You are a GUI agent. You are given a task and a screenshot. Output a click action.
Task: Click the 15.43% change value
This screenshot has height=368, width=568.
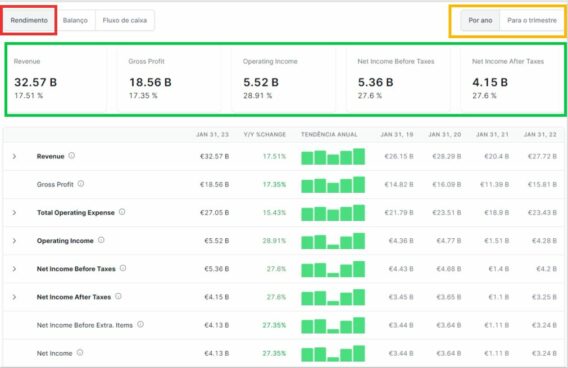pyautogui.click(x=274, y=213)
